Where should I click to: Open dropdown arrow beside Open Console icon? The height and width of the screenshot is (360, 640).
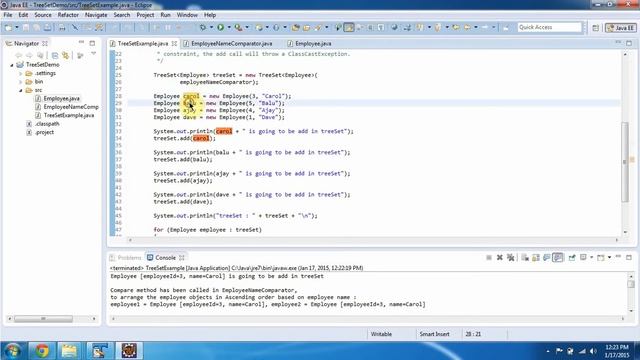609,258
